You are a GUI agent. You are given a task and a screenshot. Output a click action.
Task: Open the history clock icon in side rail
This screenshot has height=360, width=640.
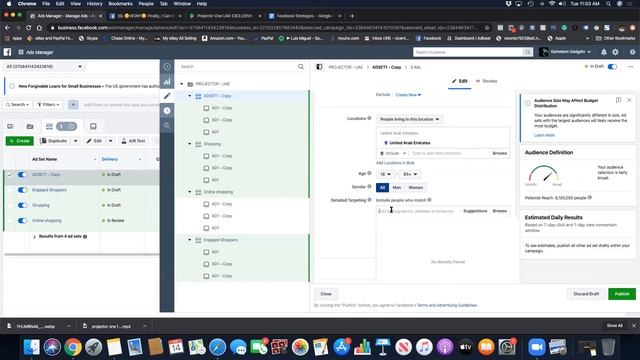[167, 111]
